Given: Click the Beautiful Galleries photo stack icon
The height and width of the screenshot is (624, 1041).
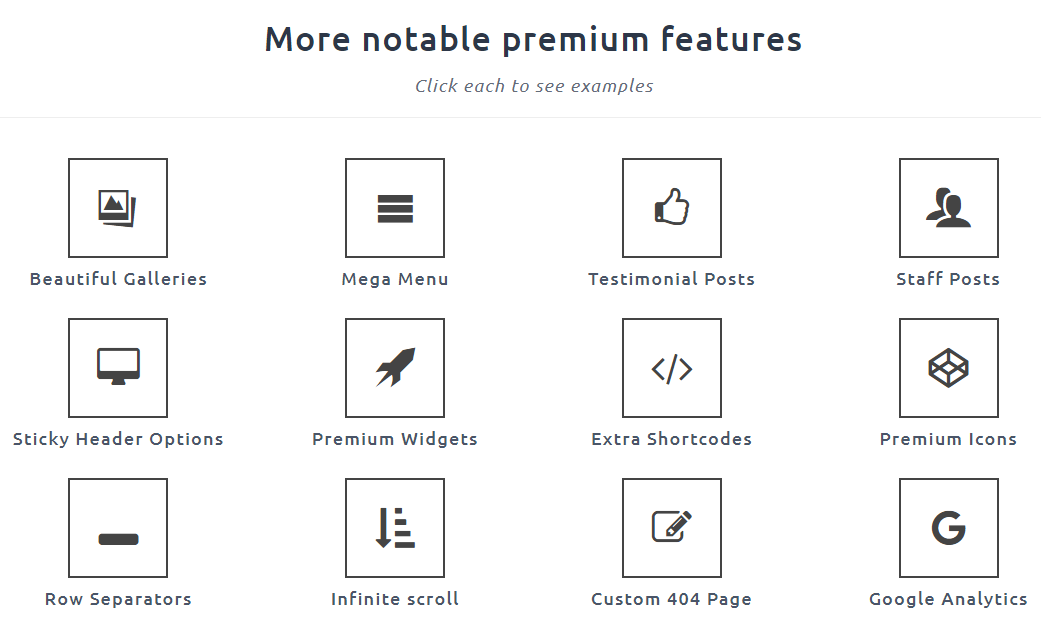Looking at the screenshot, I should click(117, 208).
